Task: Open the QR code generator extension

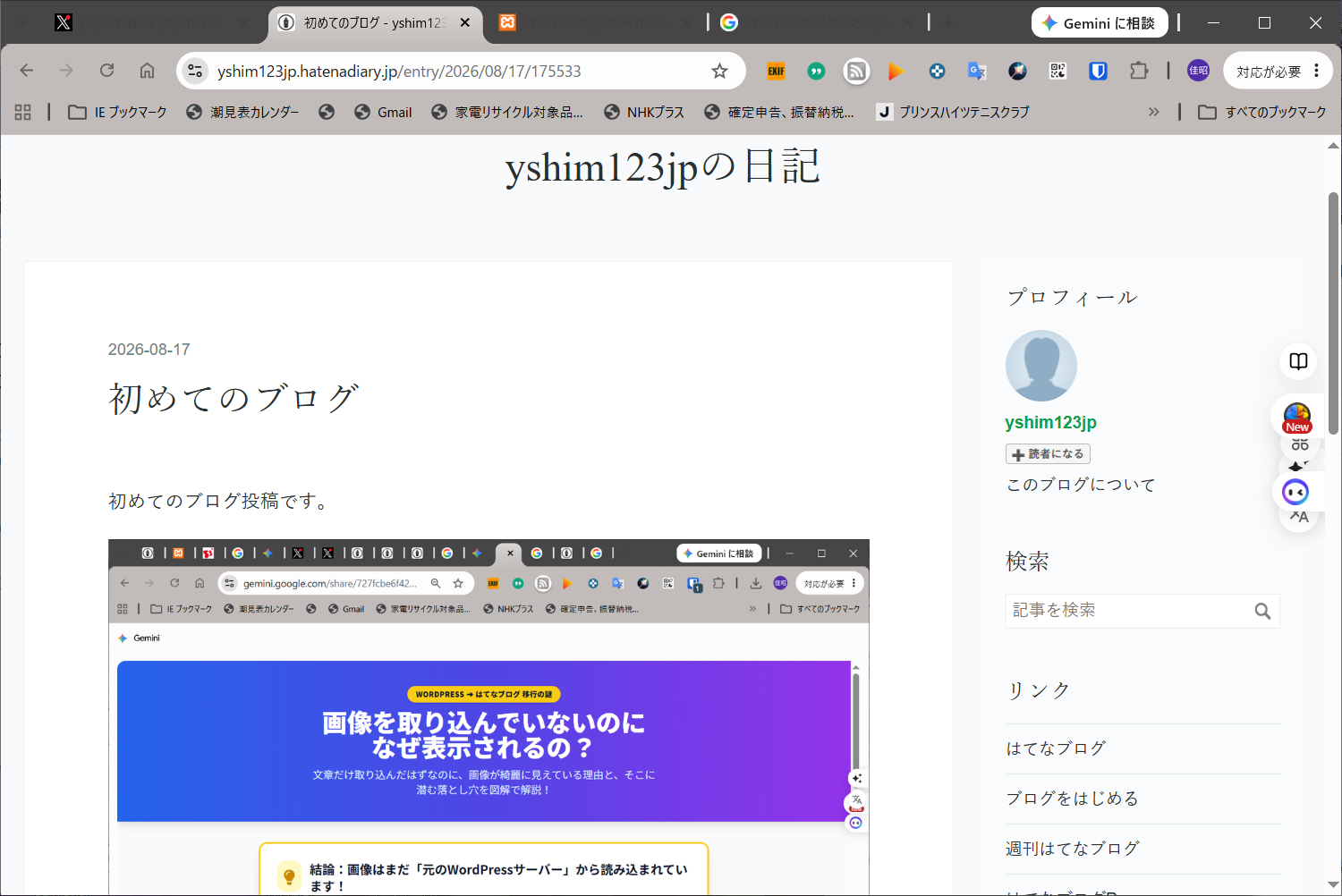Action: (1057, 72)
